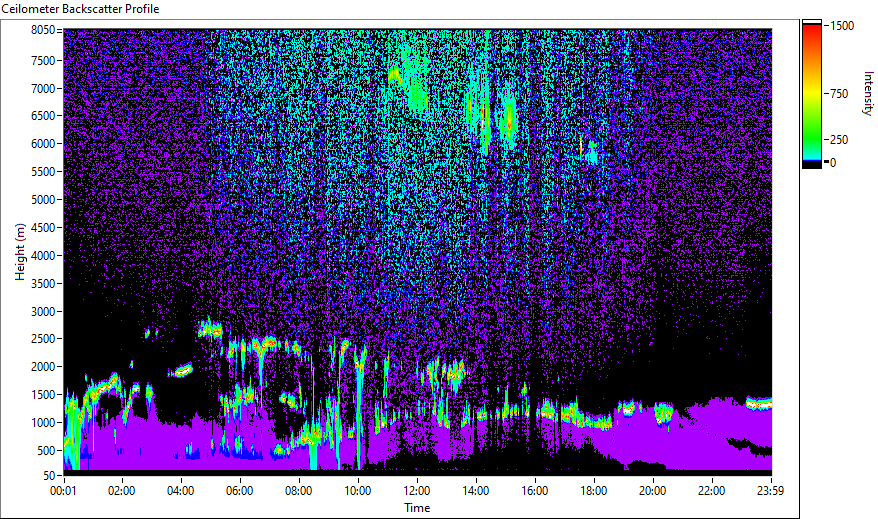Click the 250 label on the intensity scale
Screen dimensions: 878x519
pos(839,140)
